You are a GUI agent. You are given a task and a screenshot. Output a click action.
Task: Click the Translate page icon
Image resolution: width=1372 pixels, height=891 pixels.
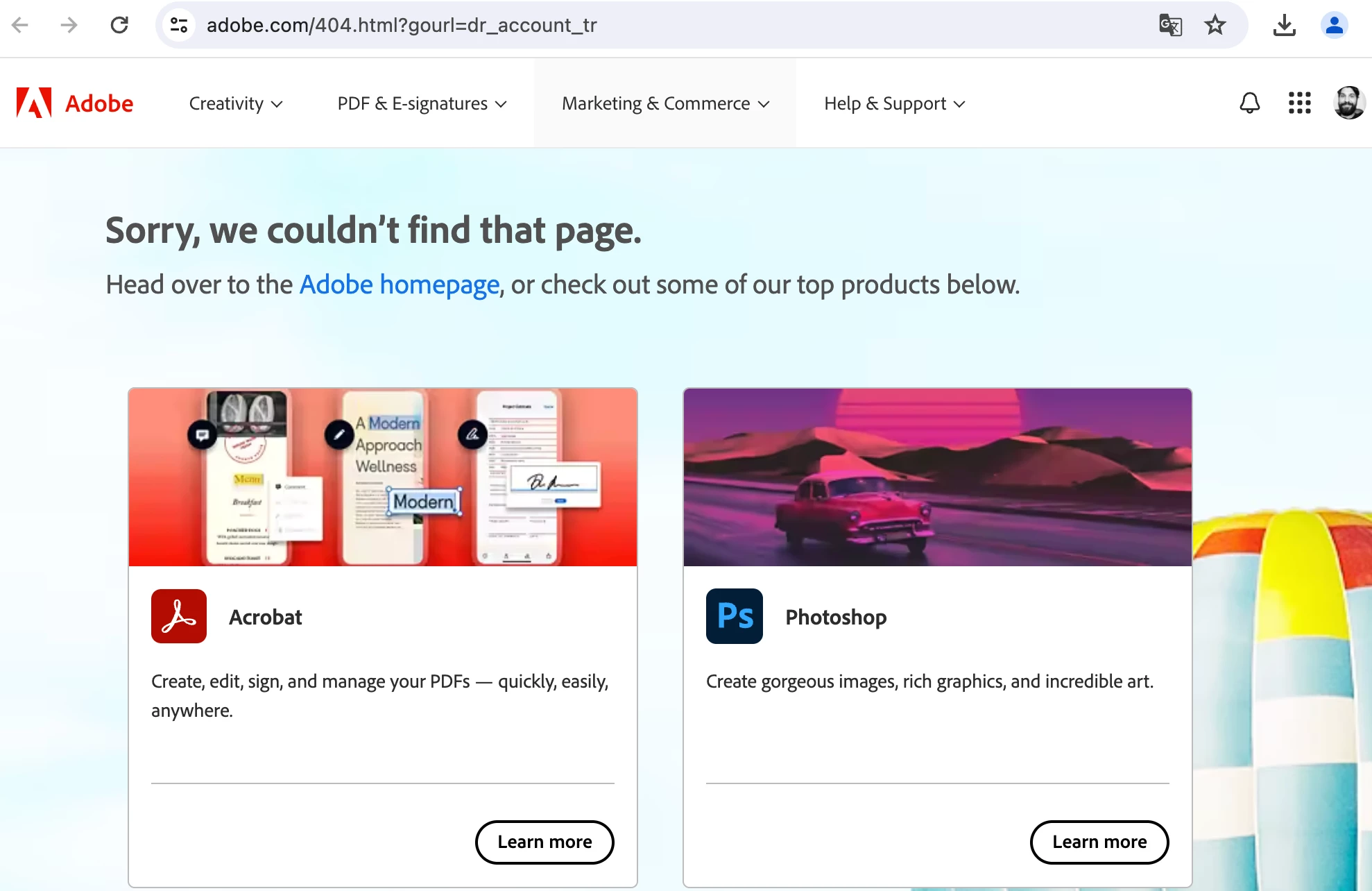coord(1170,26)
